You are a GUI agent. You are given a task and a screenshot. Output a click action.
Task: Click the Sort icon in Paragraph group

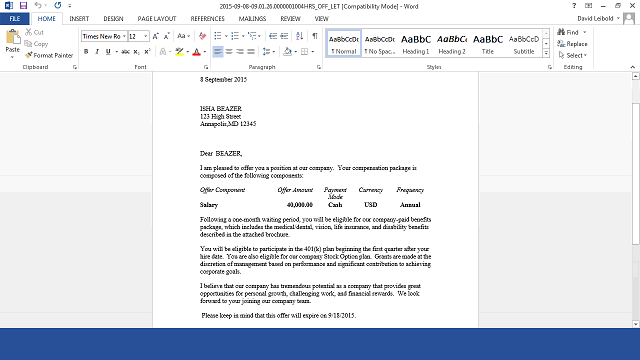299,36
